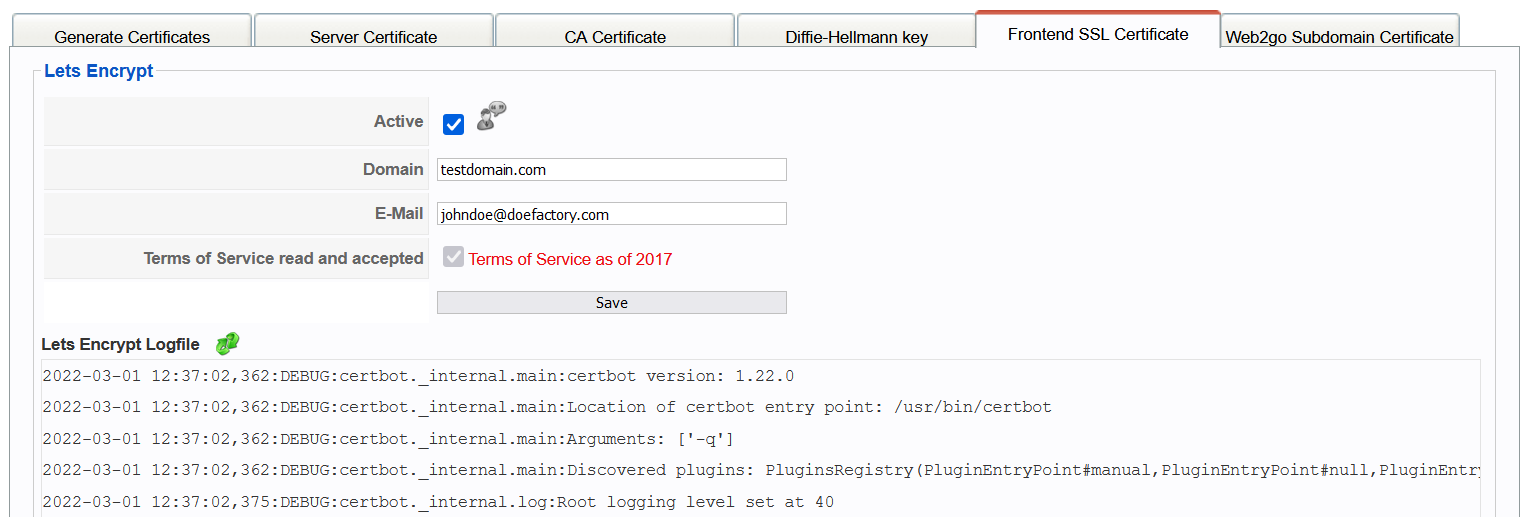Click the Discovered plugins log entry
Screen dimensions: 1526x517
[x=761, y=470]
